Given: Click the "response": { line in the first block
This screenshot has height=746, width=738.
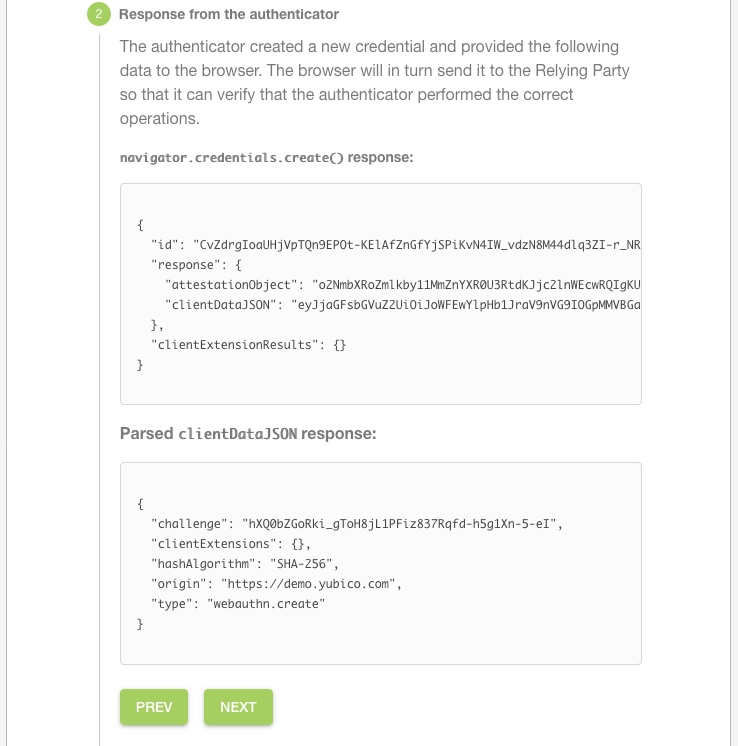Looking at the screenshot, I should point(197,264).
